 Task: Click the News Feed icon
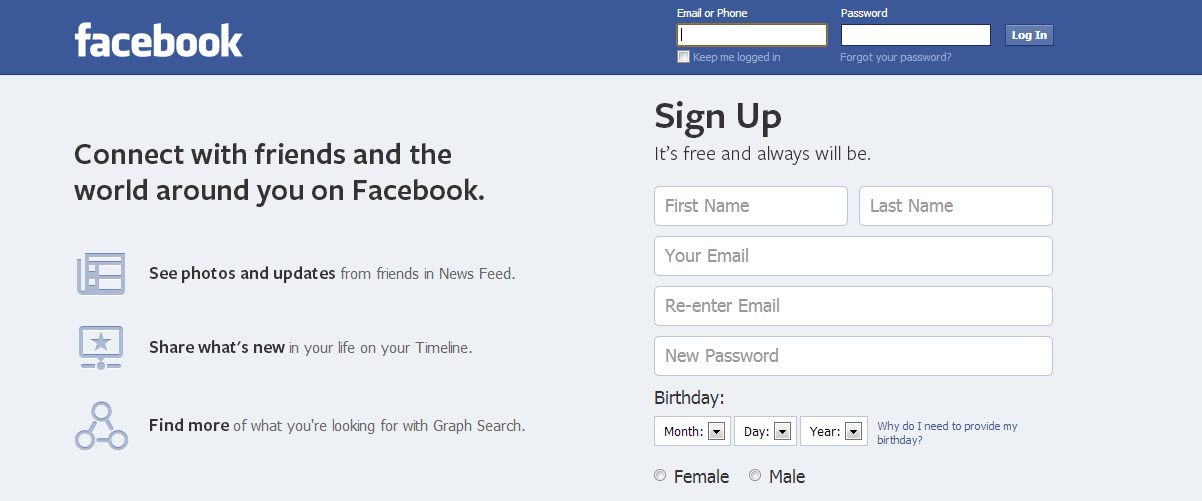(x=101, y=273)
